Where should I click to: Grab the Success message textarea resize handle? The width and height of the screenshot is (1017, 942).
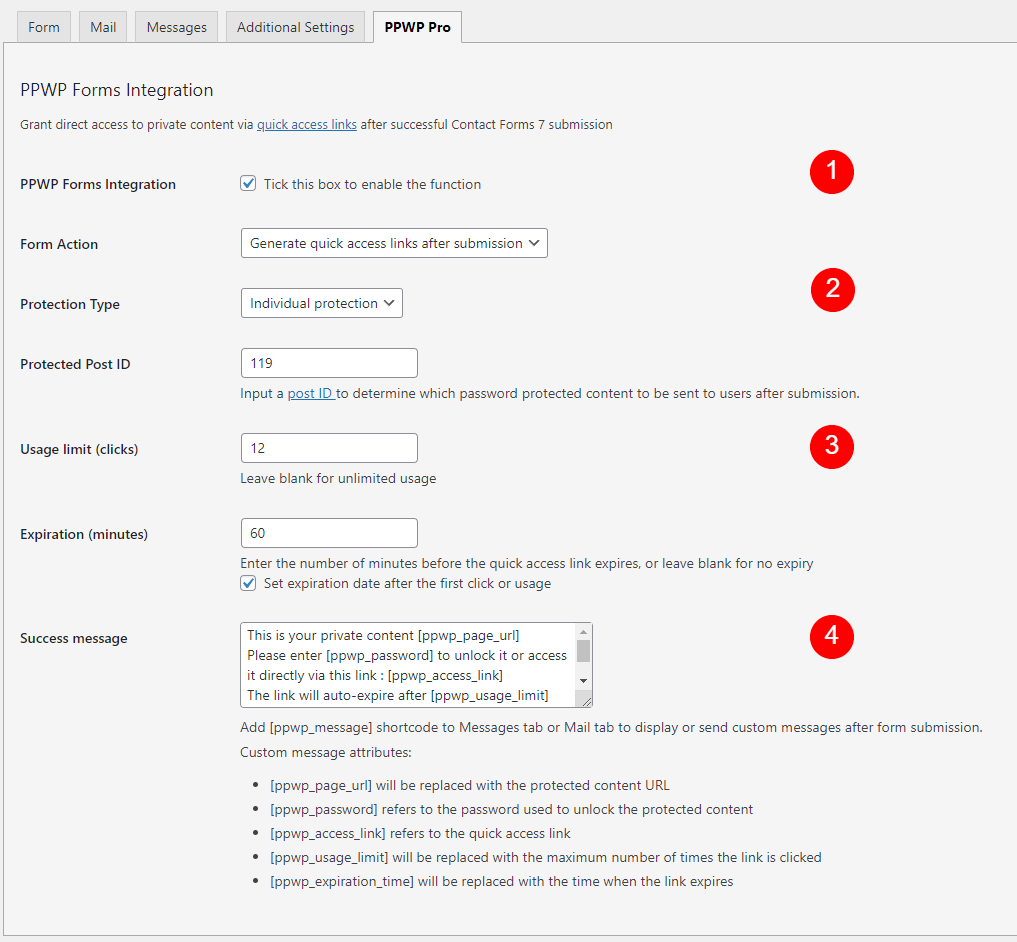pyautogui.click(x=586, y=701)
